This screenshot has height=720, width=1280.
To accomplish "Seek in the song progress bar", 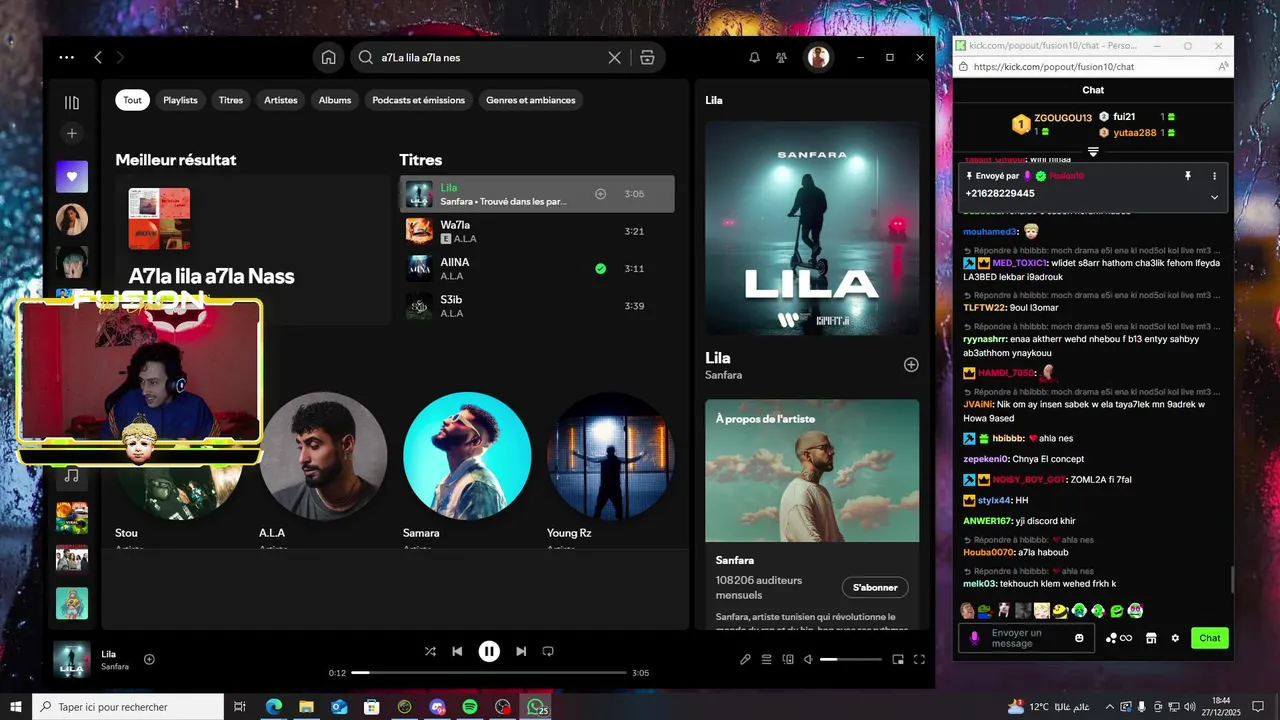I will coord(489,673).
